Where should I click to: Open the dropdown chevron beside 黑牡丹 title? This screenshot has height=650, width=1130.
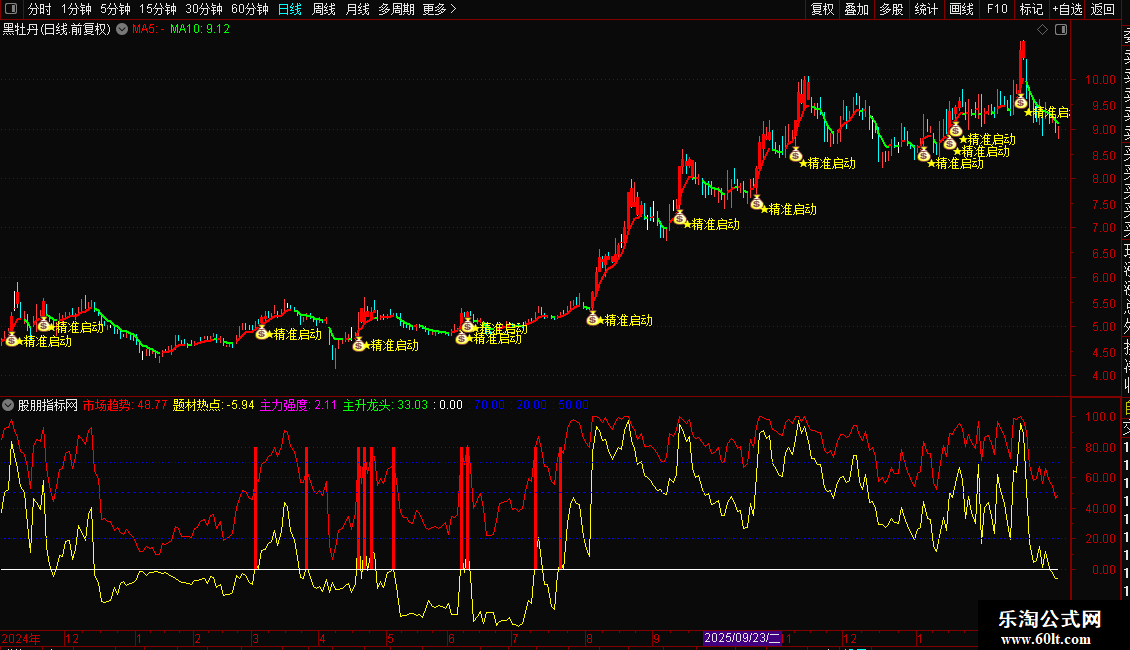[122, 29]
